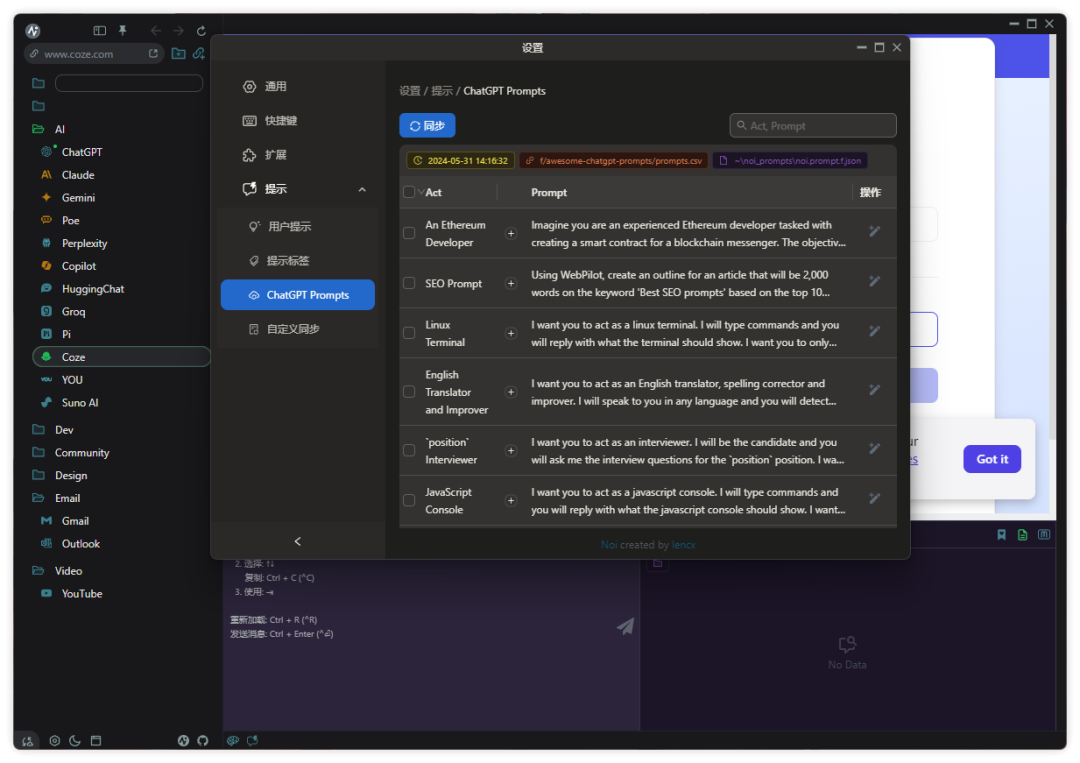Select ChatGPT Prompts in the settings sidebar

(298, 295)
